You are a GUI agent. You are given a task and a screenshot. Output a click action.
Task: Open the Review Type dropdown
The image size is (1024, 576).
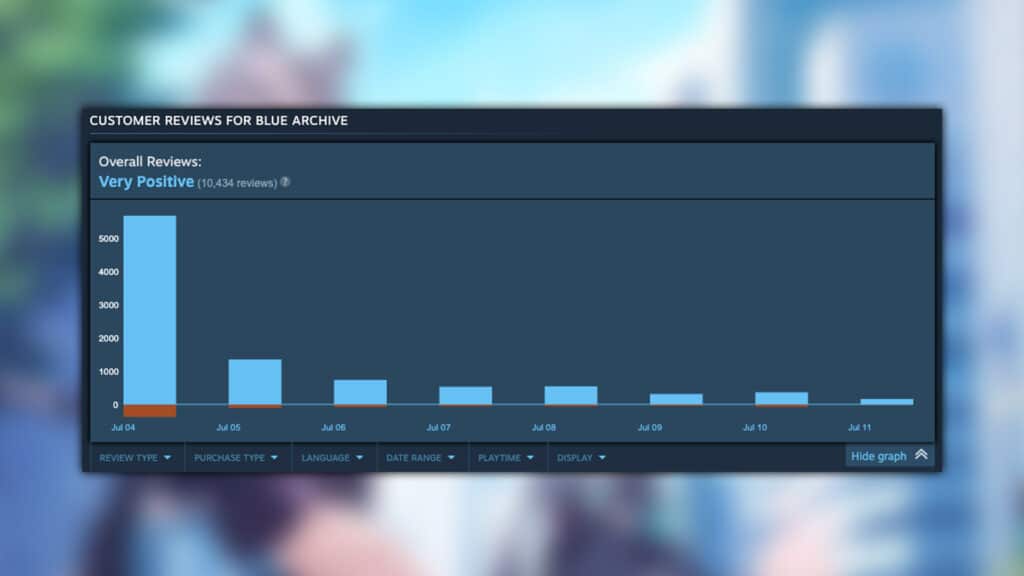[135, 458]
